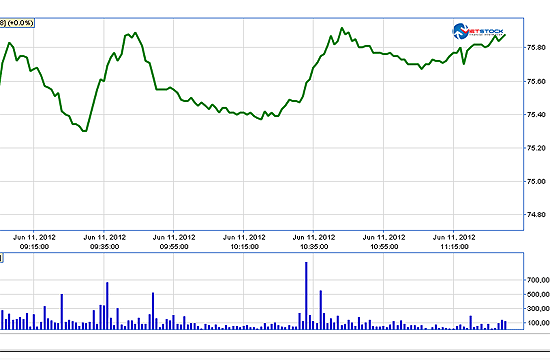Click the 09:15:00 time axis label
This screenshot has height=364, width=550.
[x=34, y=247]
